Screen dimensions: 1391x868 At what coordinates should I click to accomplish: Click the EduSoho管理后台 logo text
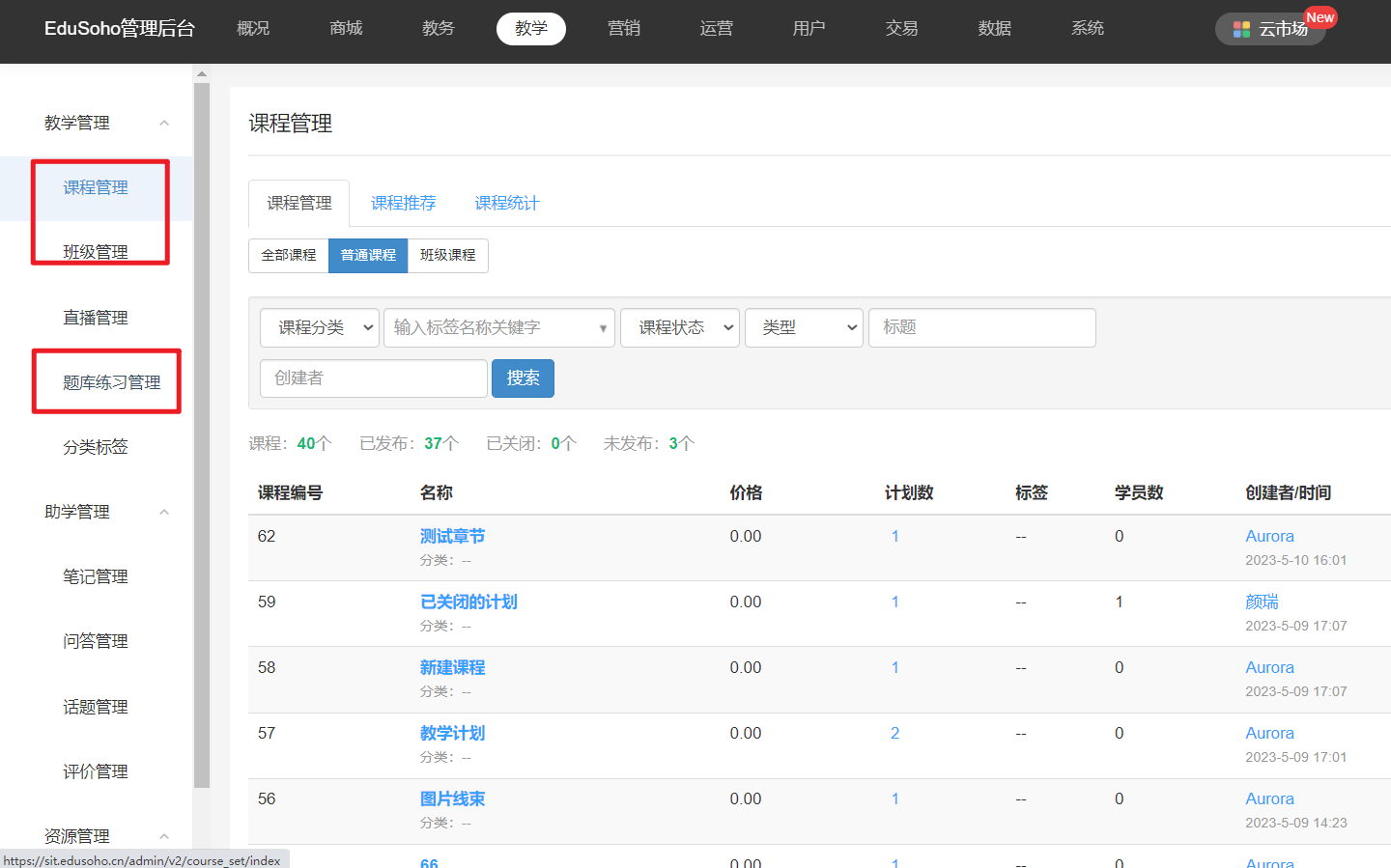pyautogui.click(x=120, y=29)
